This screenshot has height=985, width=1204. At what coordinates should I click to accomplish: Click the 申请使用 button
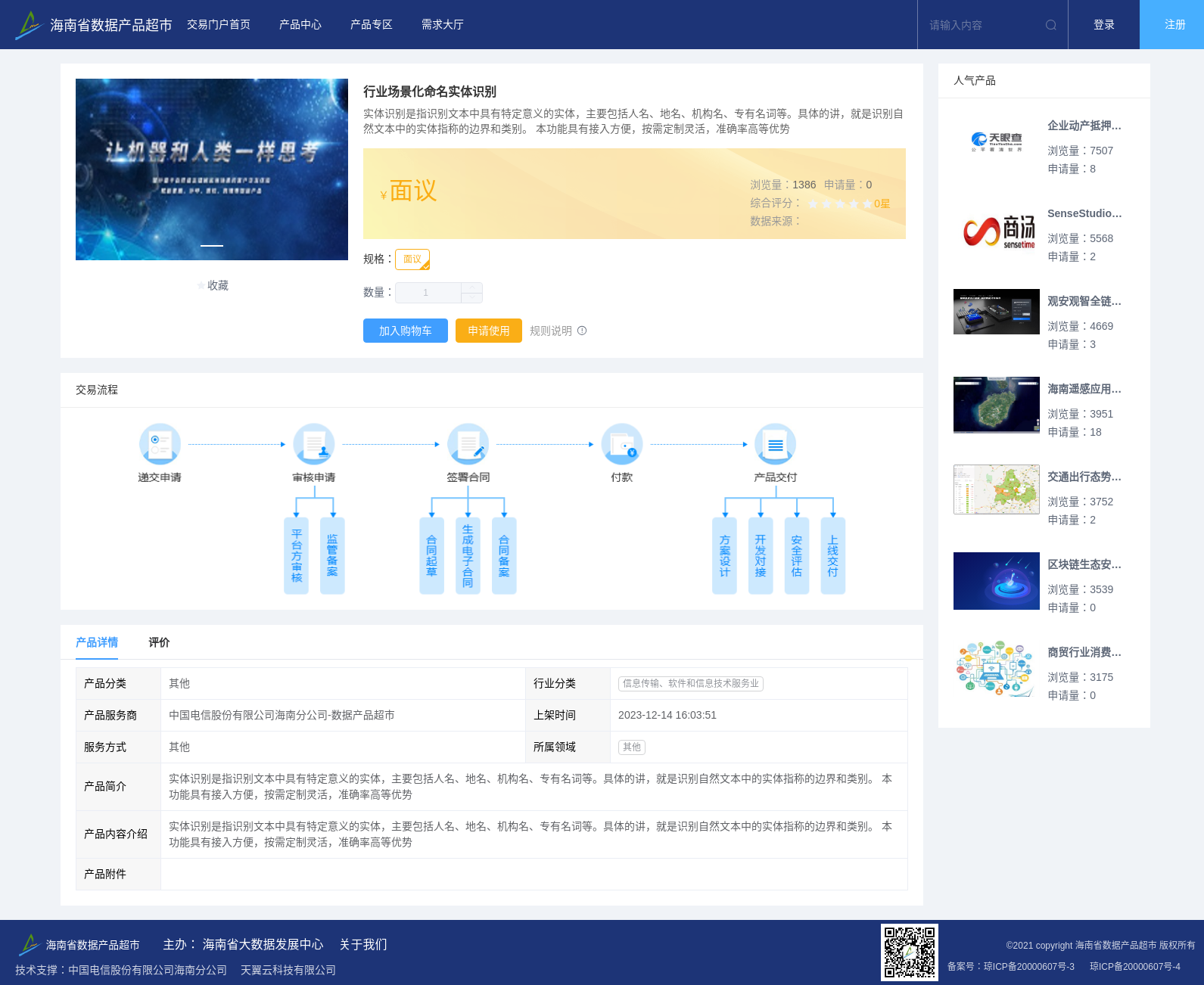click(489, 331)
